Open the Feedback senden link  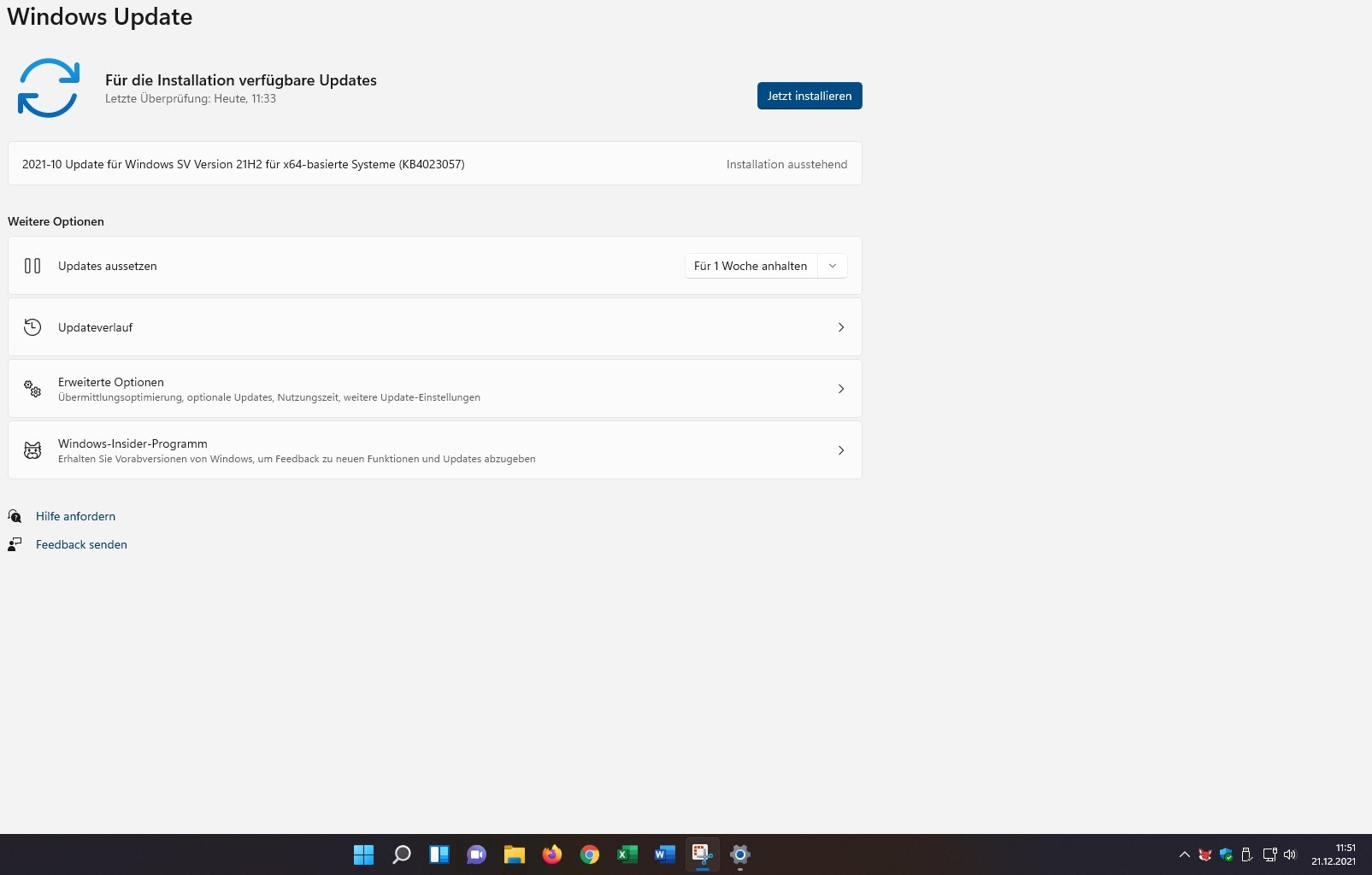click(x=81, y=544)
